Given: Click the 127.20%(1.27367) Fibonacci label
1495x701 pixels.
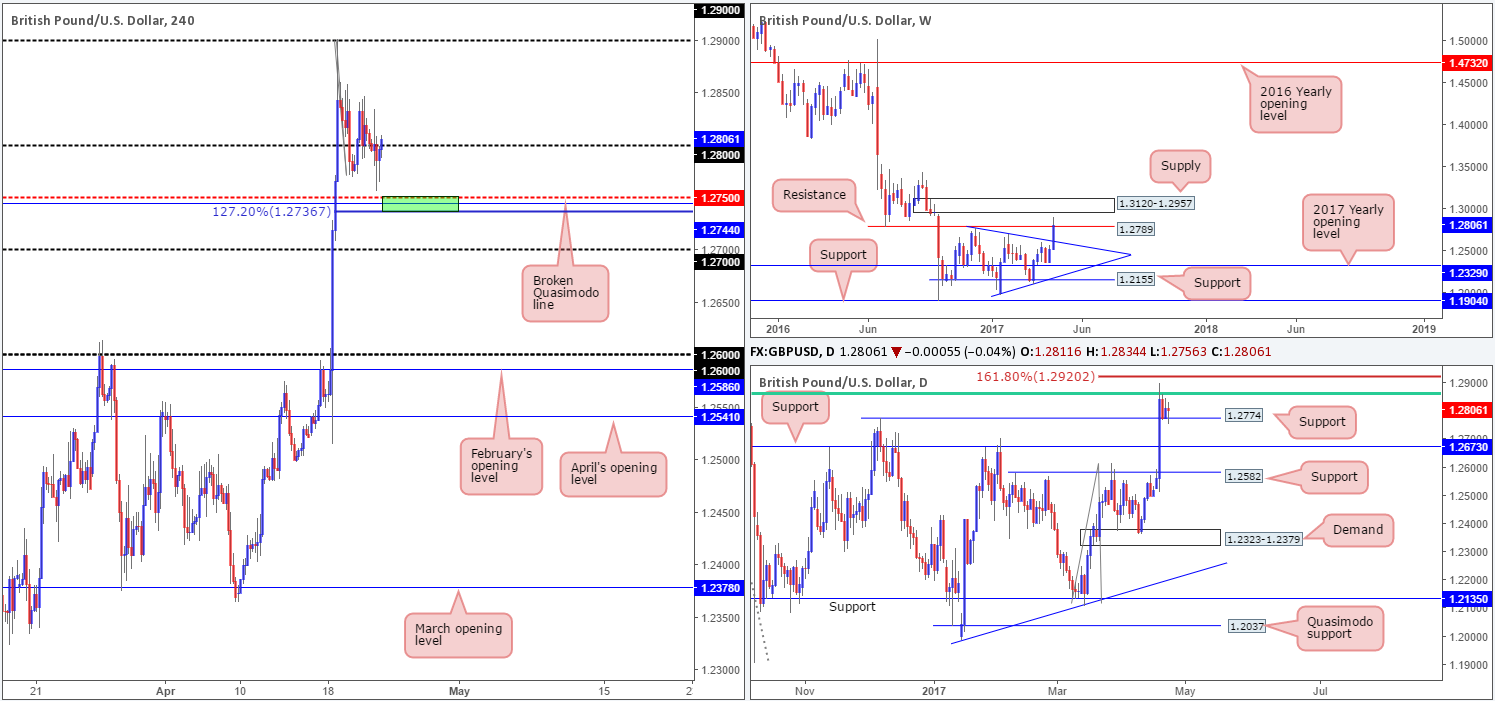Looking at the screenshot, I should (271, 211).
